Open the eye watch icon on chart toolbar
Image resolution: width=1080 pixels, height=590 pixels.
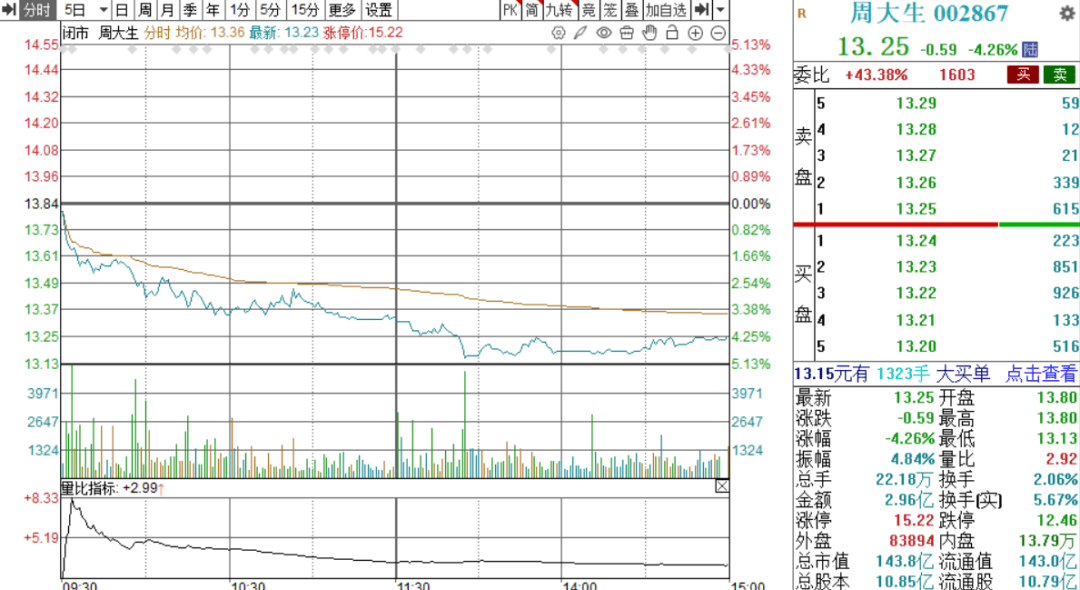602,33
